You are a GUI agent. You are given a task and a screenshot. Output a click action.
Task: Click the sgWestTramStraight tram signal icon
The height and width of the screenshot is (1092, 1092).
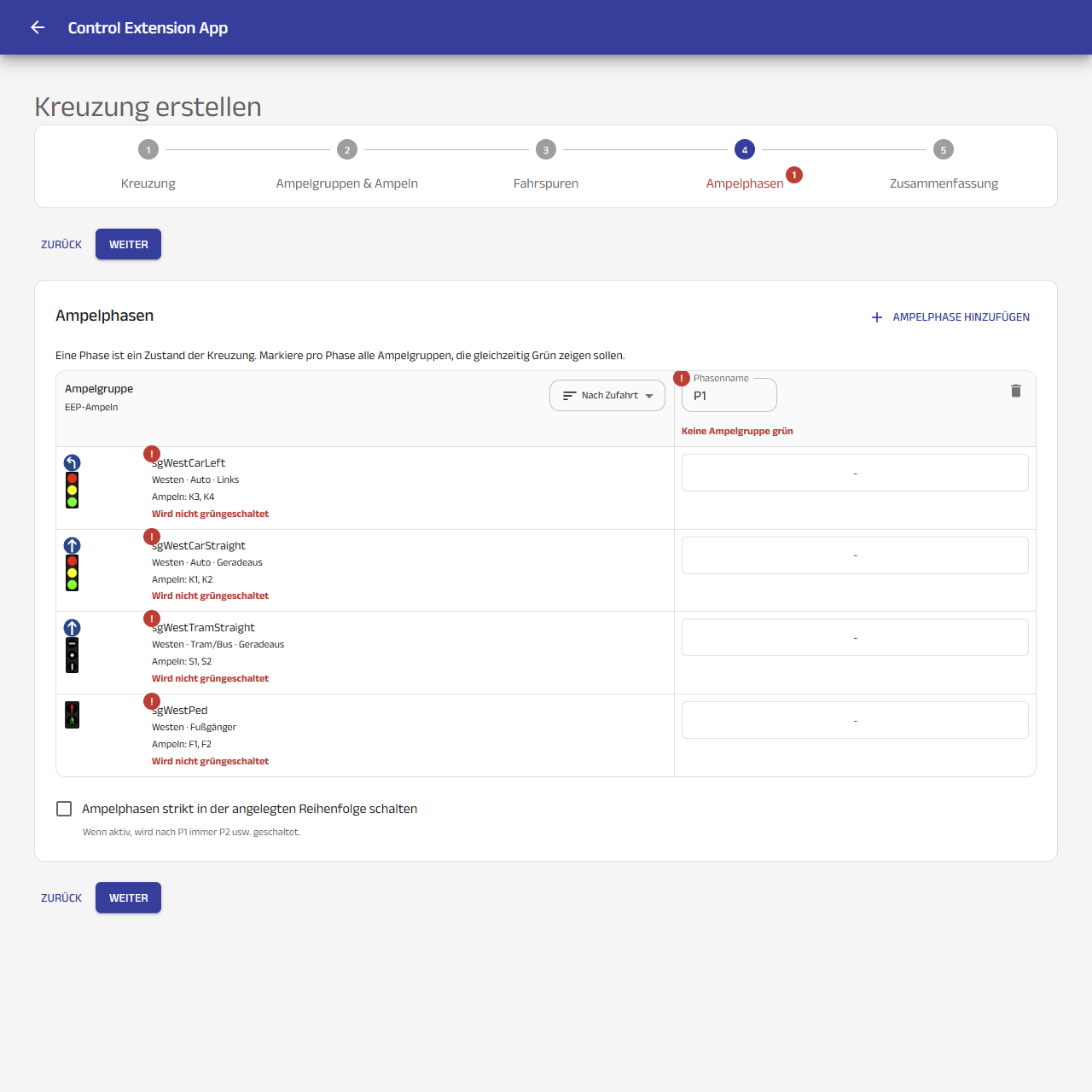click(73, 647)
